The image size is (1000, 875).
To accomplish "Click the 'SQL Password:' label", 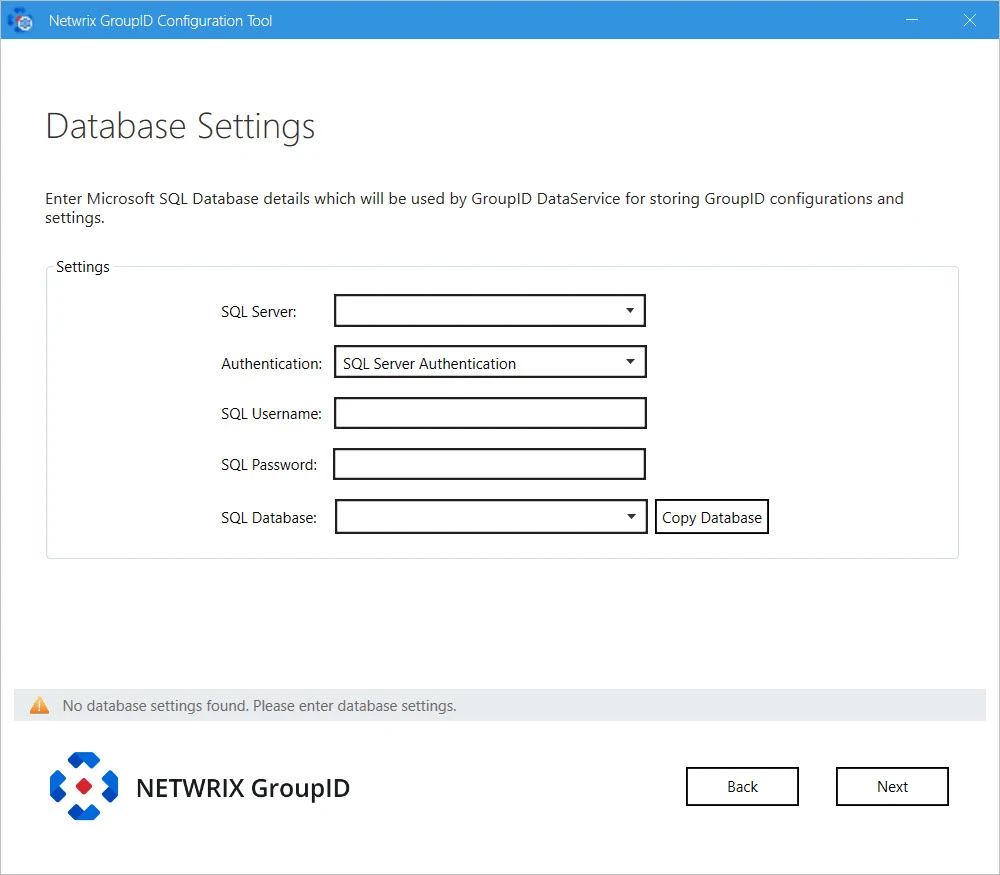I will click(269, 465).
